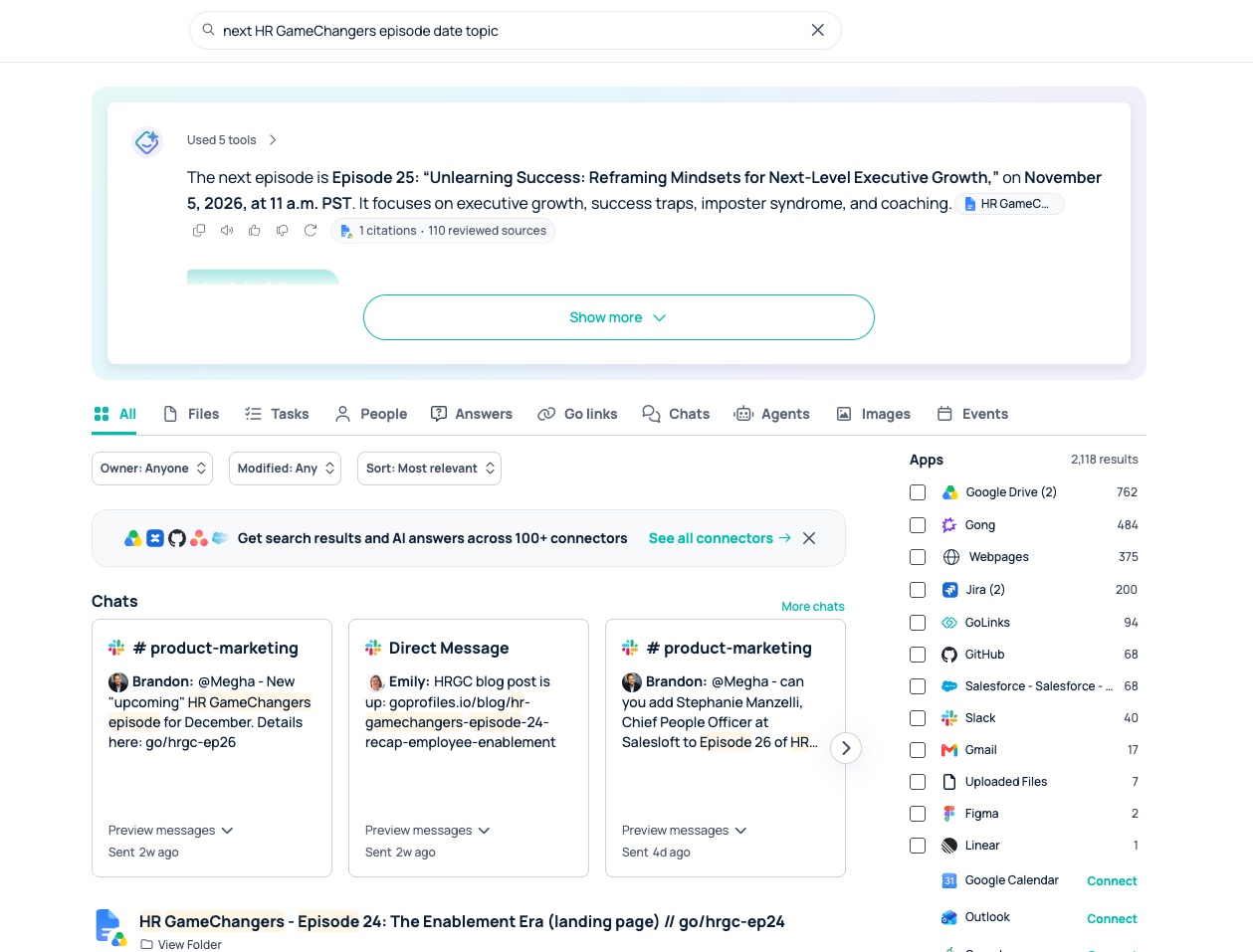This screenshot has width=1253, height=952.
Task: Check the Gmail filter checkbox
Action: click(x=918, y=750)
